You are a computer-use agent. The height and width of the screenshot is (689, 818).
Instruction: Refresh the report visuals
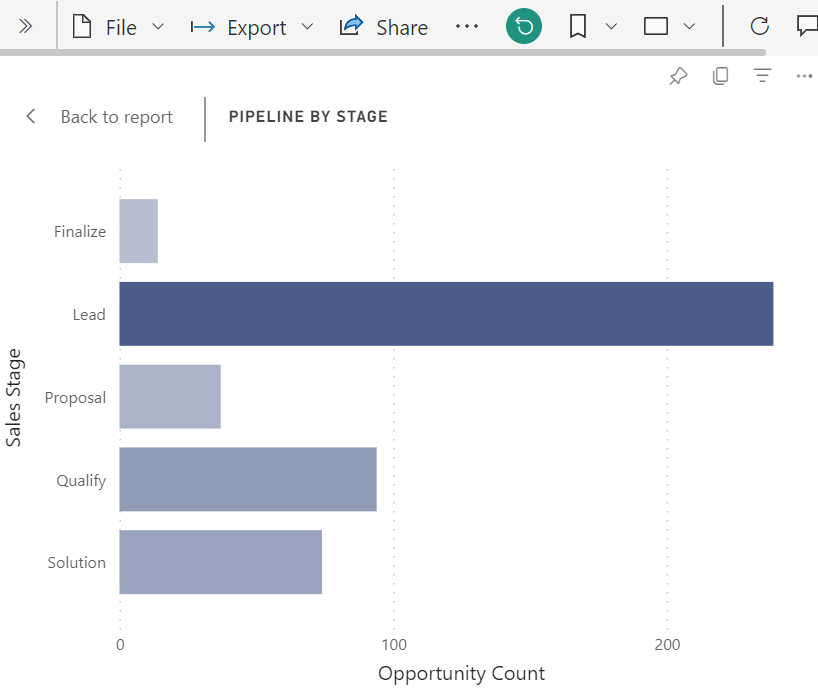761,27
